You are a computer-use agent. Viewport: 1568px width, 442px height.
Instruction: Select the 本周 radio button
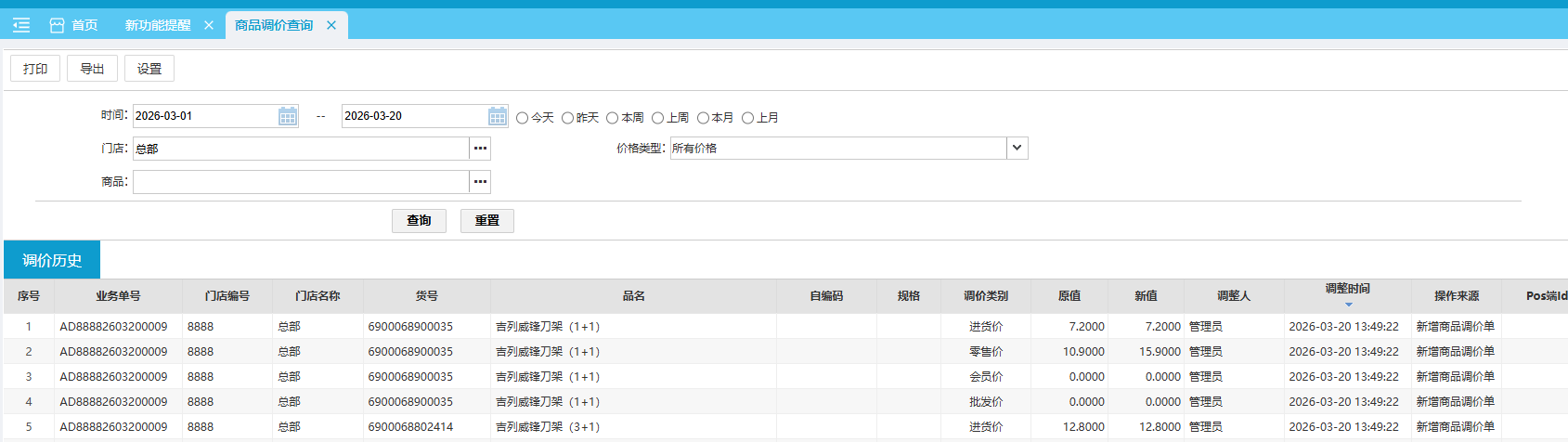613,118
